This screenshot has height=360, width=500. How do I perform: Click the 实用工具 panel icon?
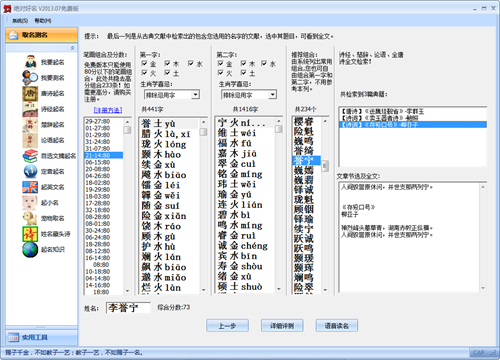click(13, 338)
